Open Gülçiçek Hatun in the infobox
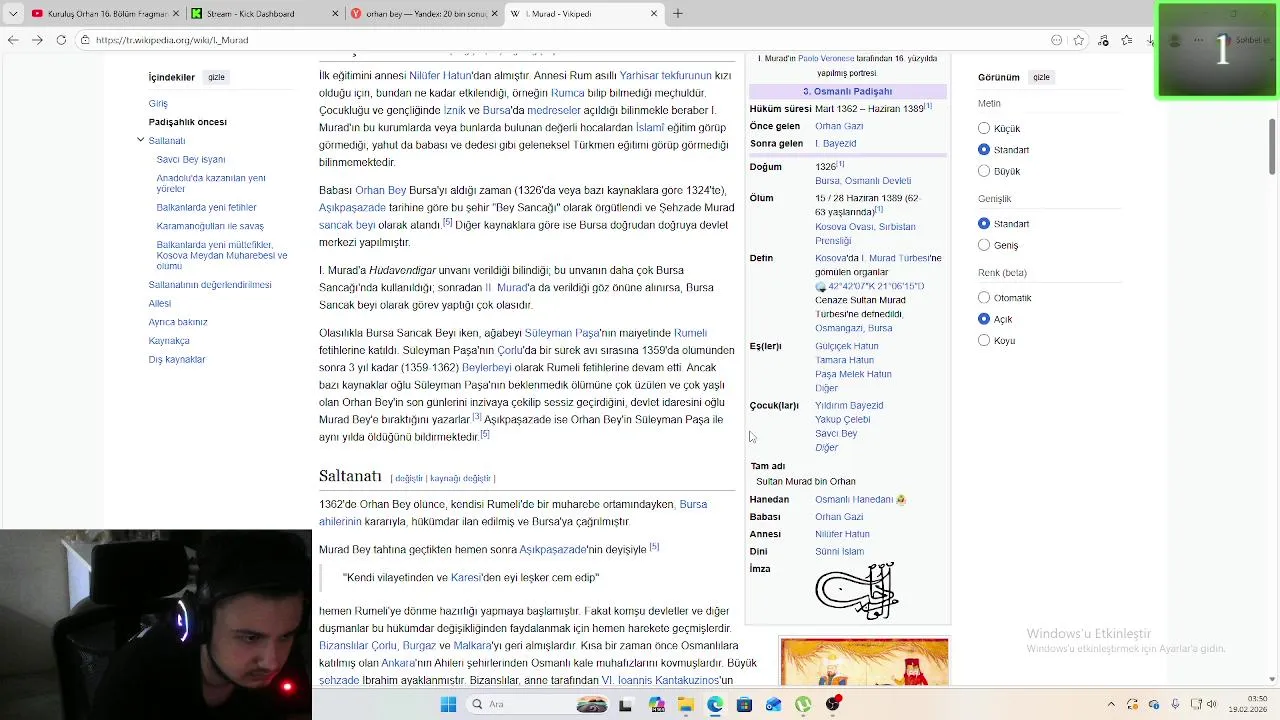This screenshot has height=720, width=1280. tap(847, 346)
